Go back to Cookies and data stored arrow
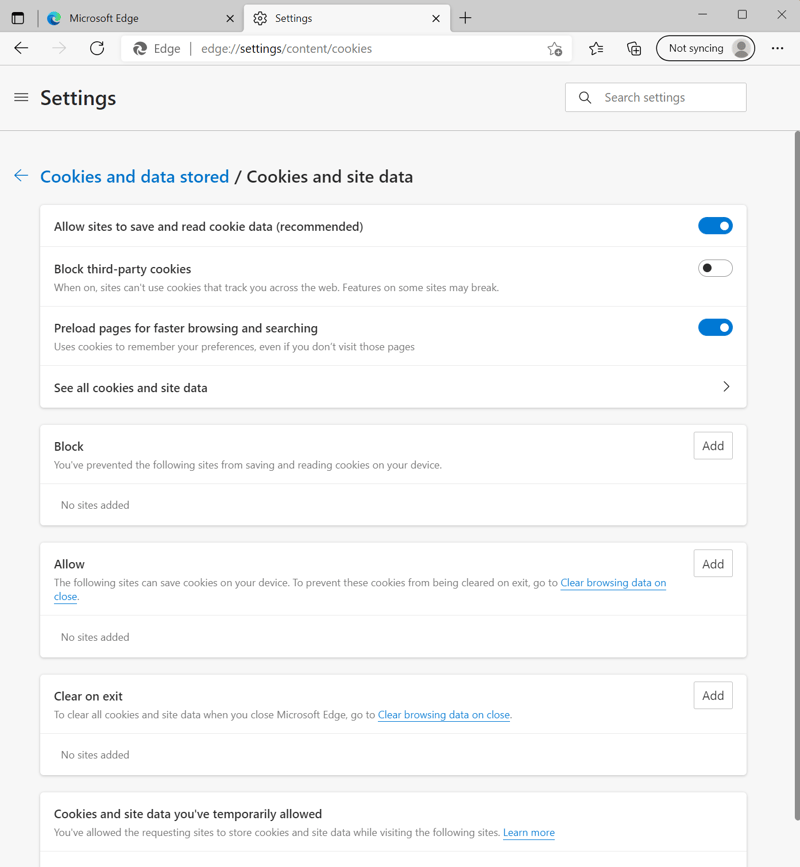This screenshot has height=867, width=800. (21, 176)
